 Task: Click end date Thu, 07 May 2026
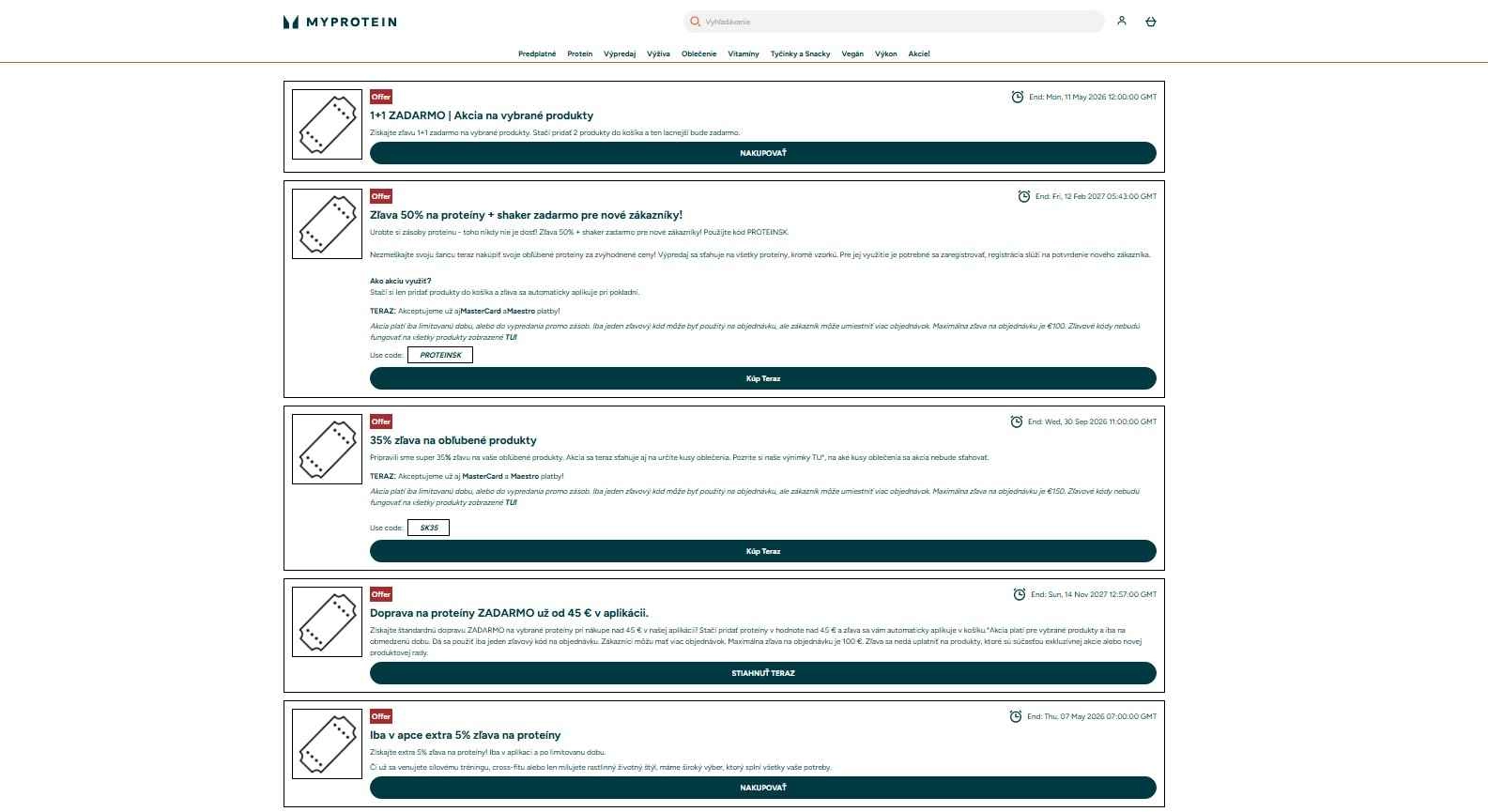tap(1092, 716)
